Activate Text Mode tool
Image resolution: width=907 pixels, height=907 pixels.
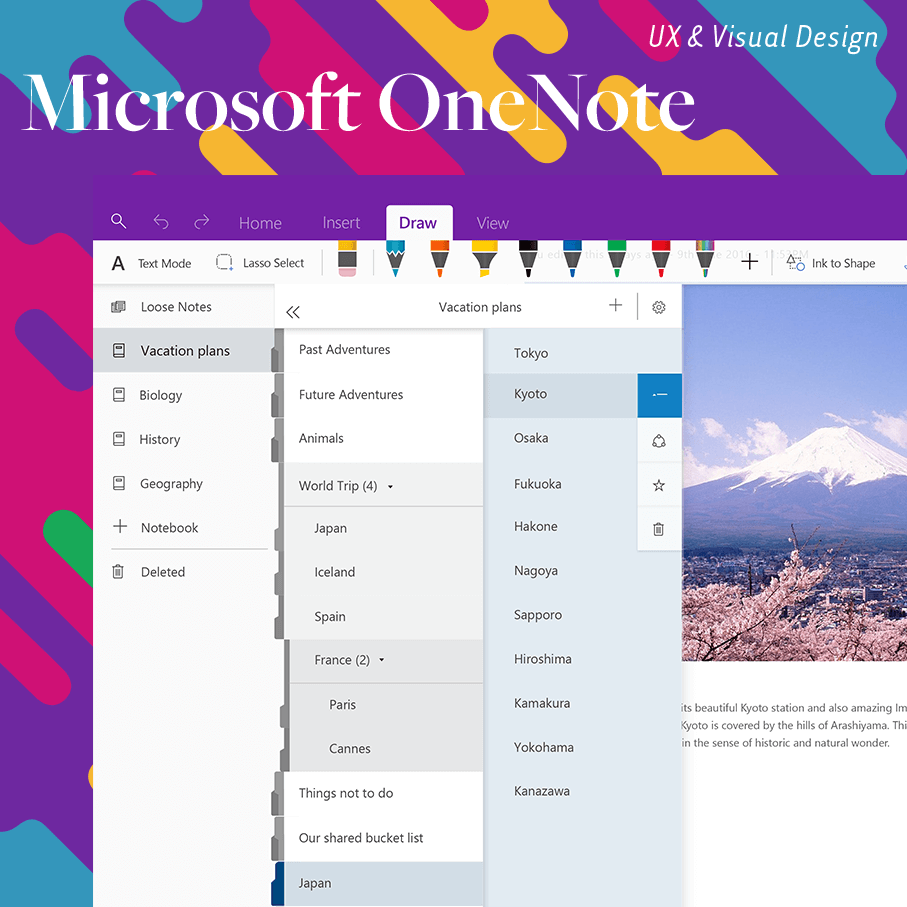152,263
